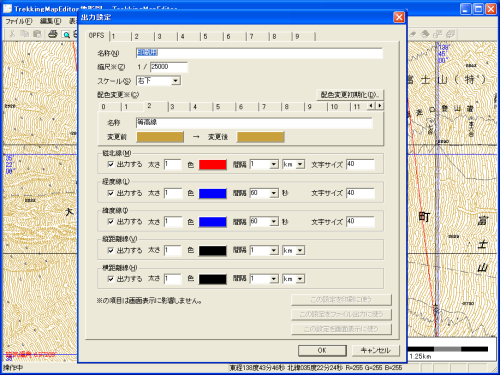Image resolution: width=500 pixels, height=375 pixels.
Task: Switch to the OPFS settings tab
Action: pyautogui.click(x=97, y=36)
